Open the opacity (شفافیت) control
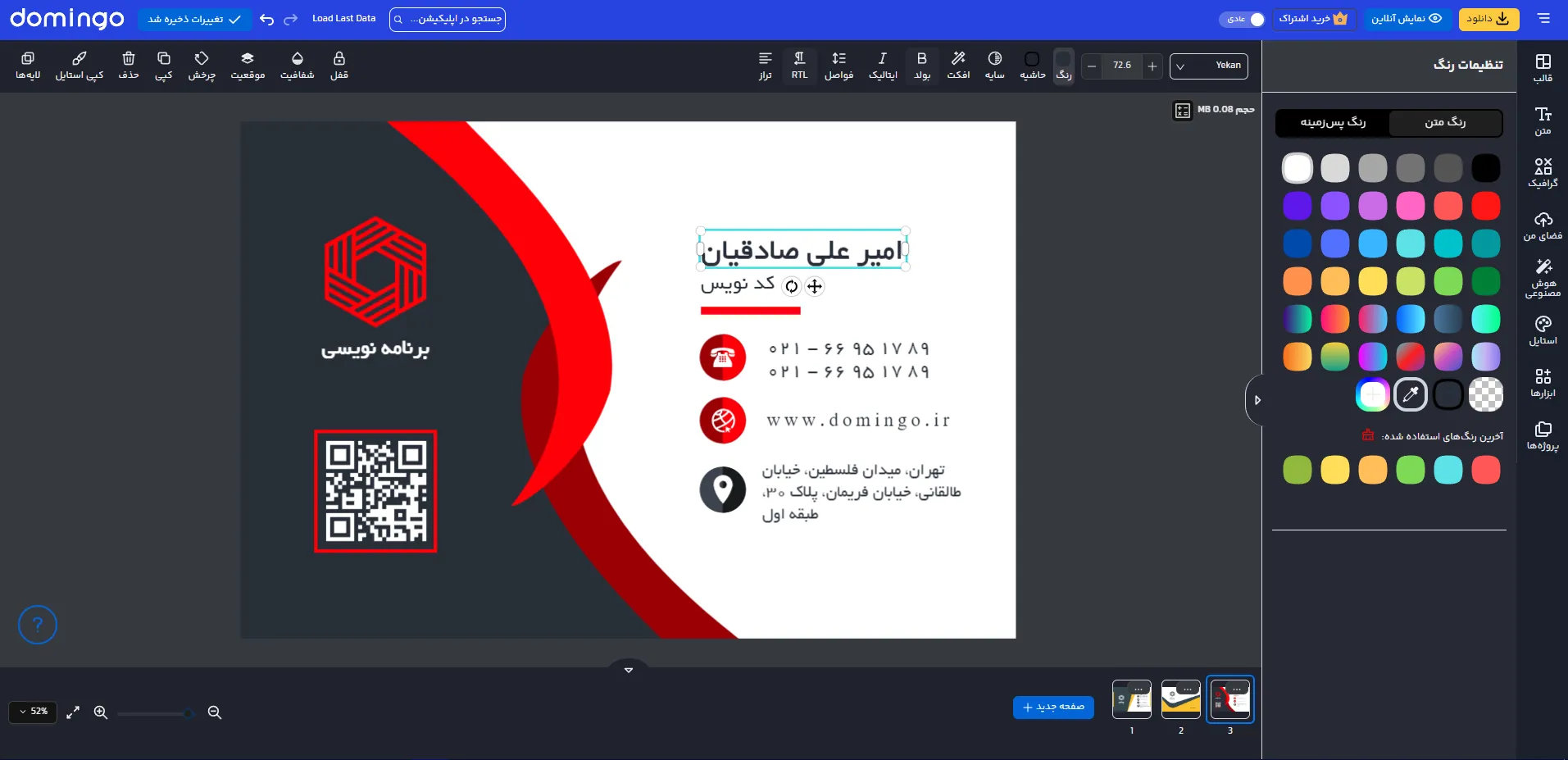Image resolution: width=1568 pixels, height=760 pixels. coord(298,66)
